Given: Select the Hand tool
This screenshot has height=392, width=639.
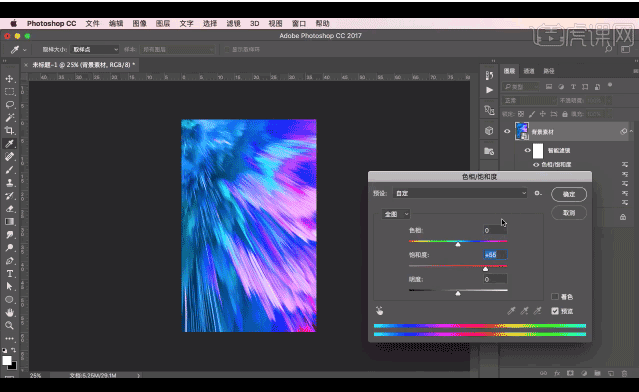Looking at the screenshot, I should 9,313.
